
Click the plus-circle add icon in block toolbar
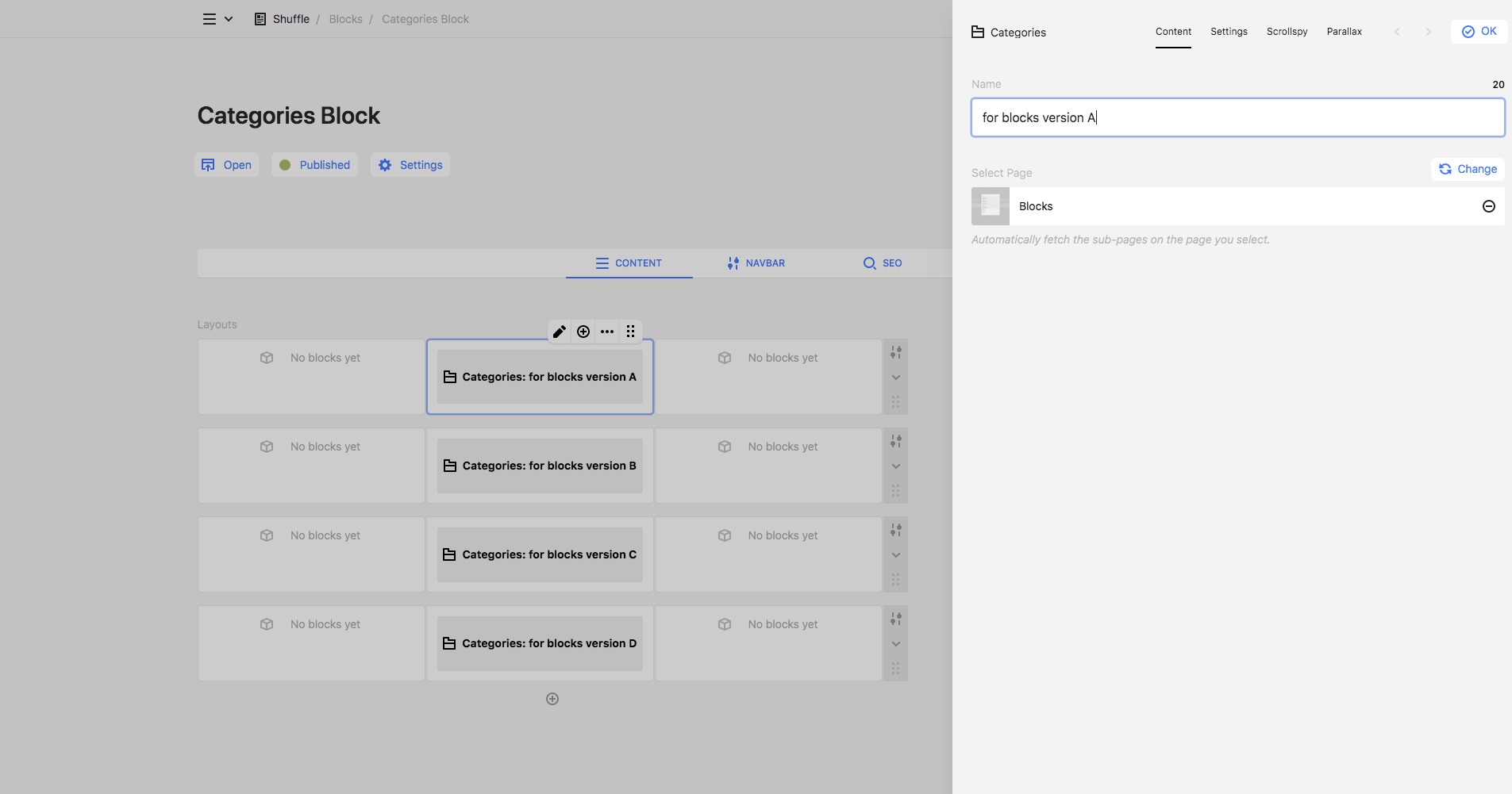coord(583,332)
